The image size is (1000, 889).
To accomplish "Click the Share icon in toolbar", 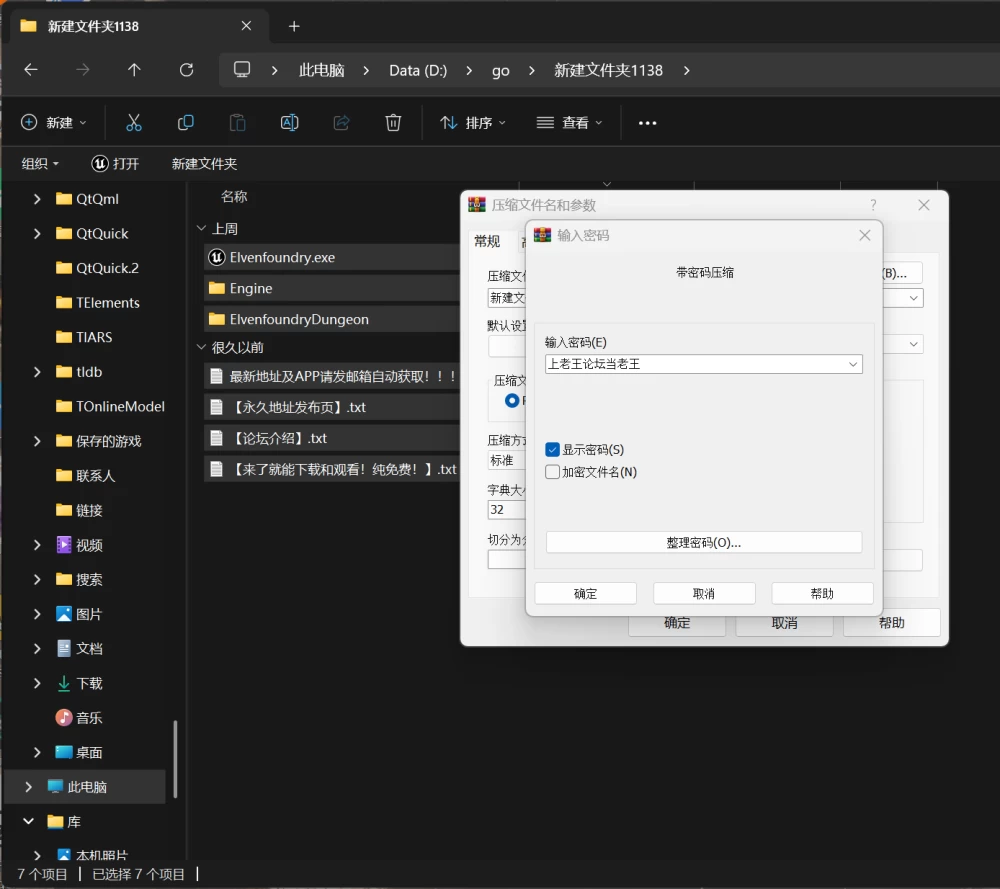I will (341, 122).
